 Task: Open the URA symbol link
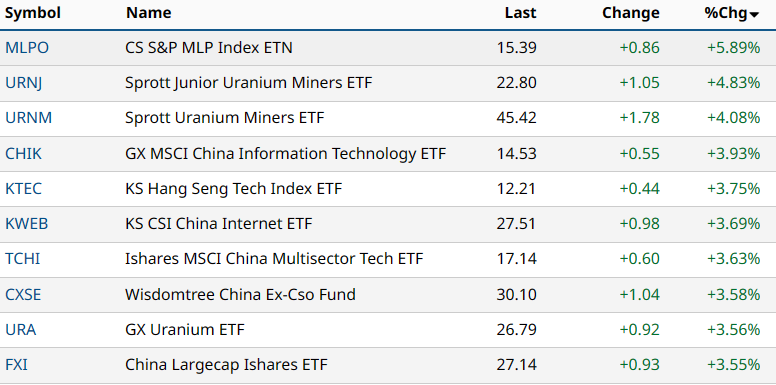21,330
